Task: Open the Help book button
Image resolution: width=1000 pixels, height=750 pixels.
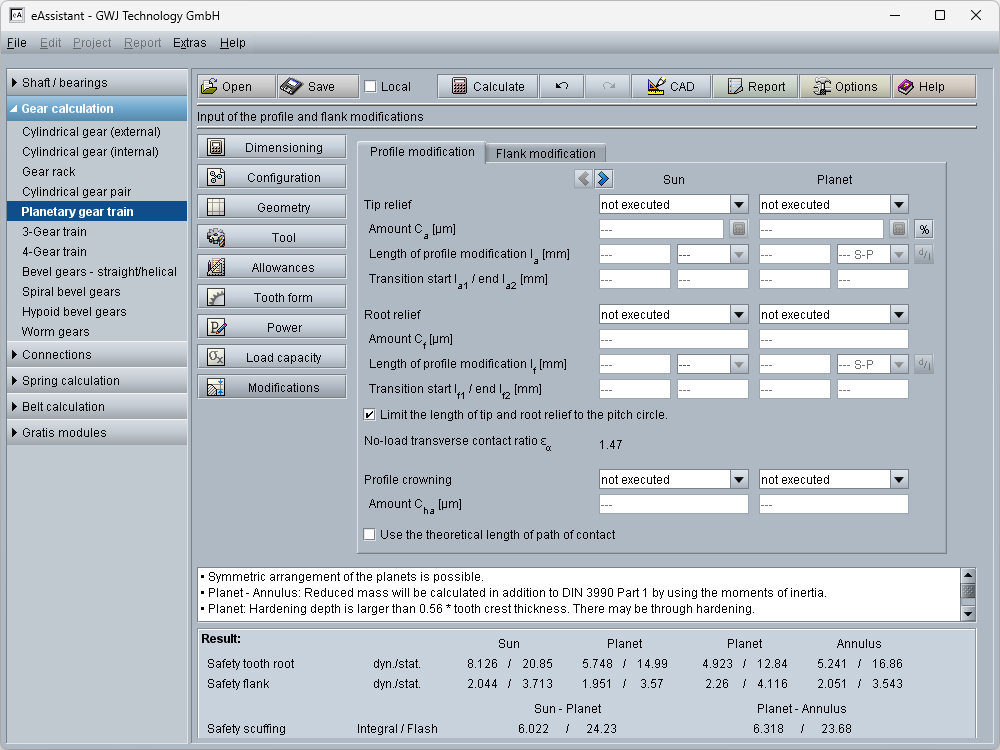Action: [x=934, y=87]
